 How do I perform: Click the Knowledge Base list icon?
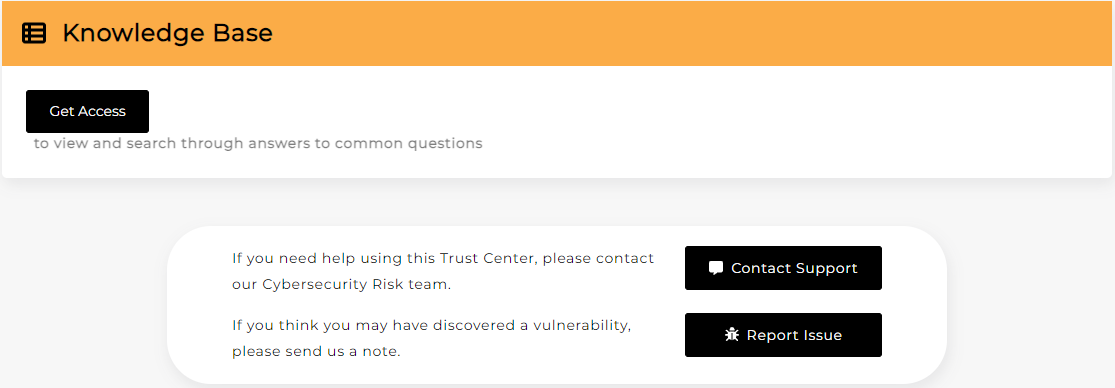[34, 33]
